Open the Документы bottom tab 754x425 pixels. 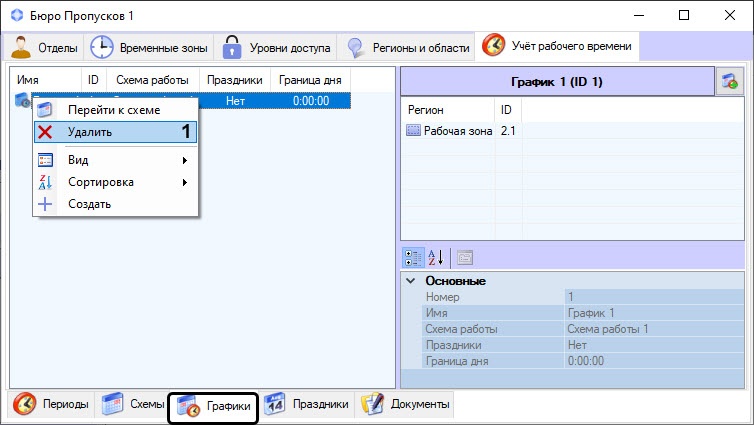pyautogui.click(x=406, y=405)
